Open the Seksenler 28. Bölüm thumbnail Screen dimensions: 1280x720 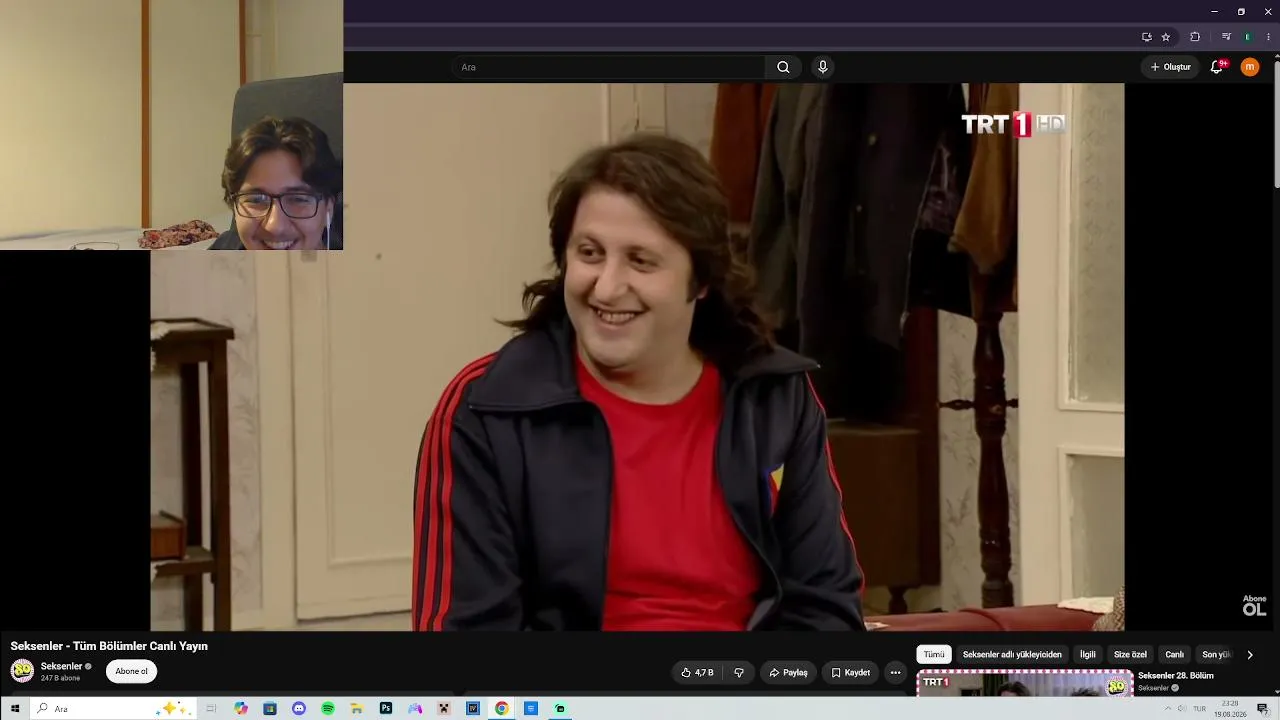pyautogui.click(x=1025, y=684)
